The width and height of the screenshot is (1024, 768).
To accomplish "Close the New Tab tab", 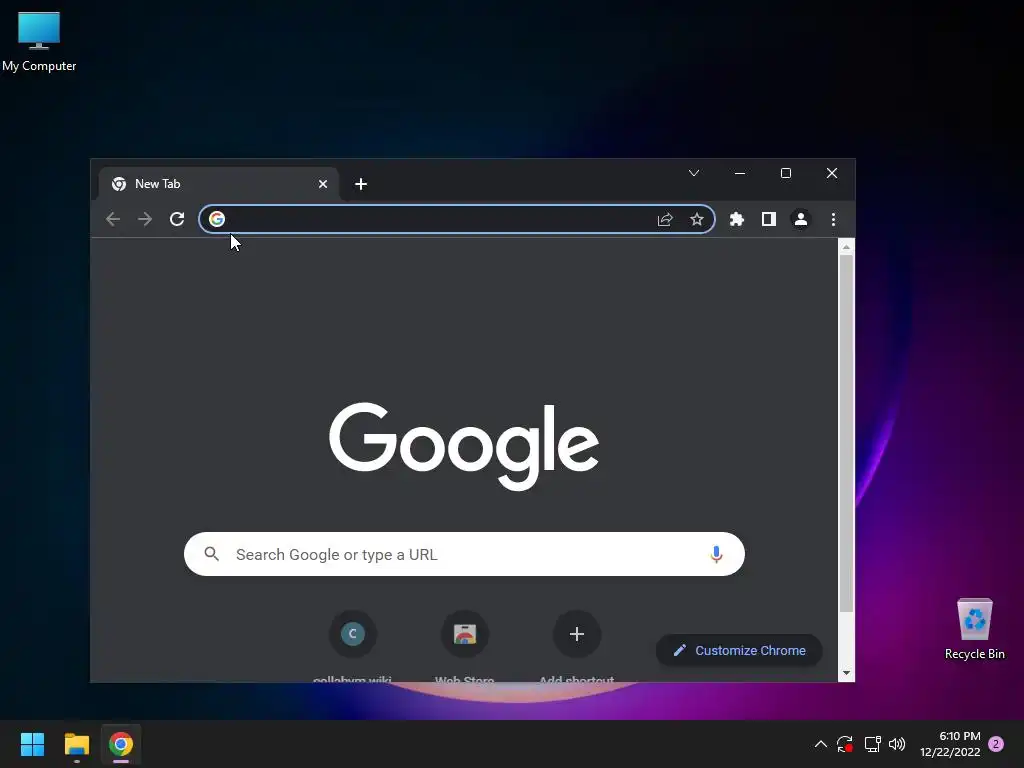I will (323, 184).
